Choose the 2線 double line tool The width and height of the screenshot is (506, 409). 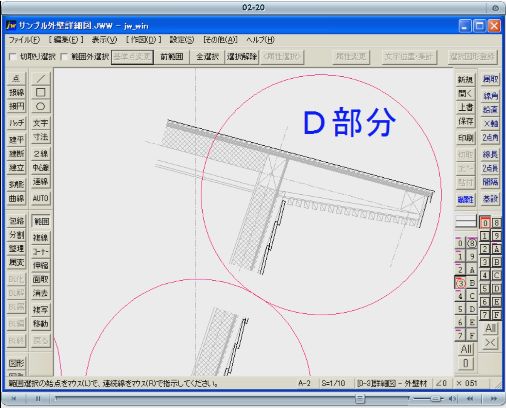pos(40,154)
